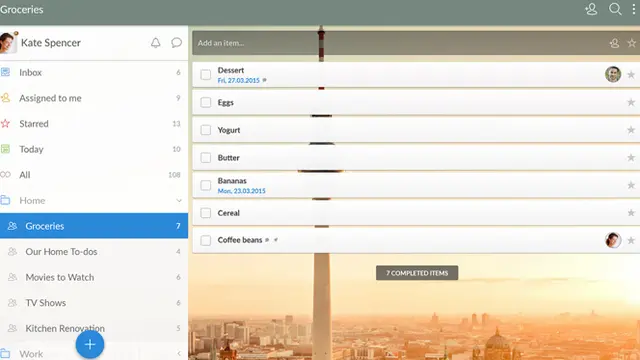Select the Groceries list in sidebar
Image resolution: width=640 pixels, height=360 pixels.
pos(94,226)
